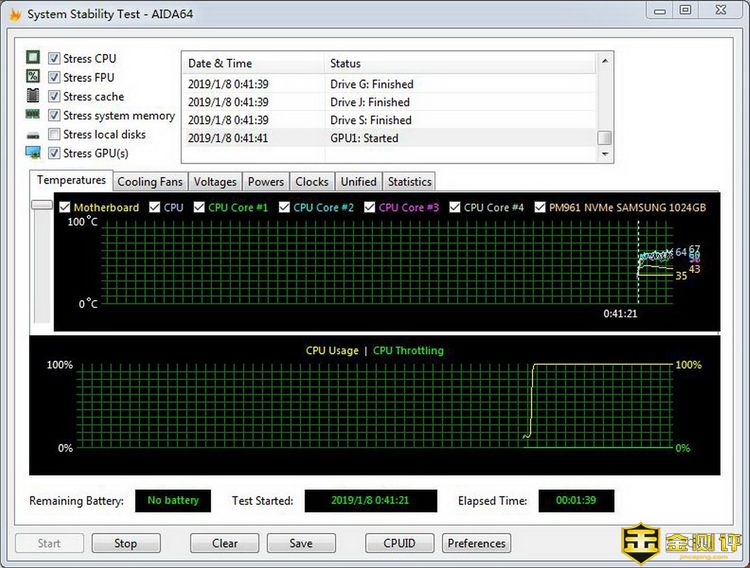Click the RAM module icon beside Stress system memory
Viewport: 750px width, 568px height.
(x=33, y=116)
